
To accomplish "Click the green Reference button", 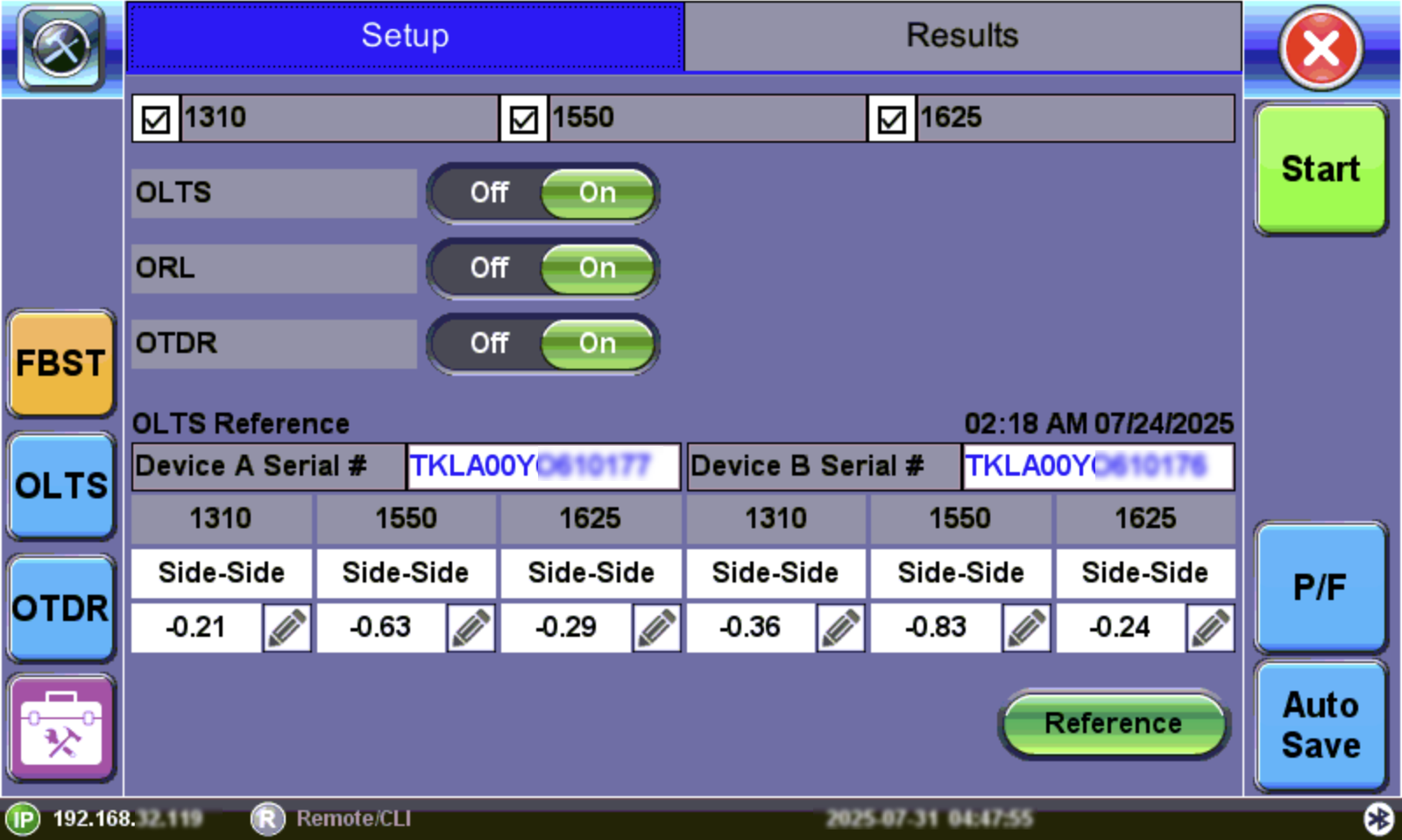I will 1113,724.
